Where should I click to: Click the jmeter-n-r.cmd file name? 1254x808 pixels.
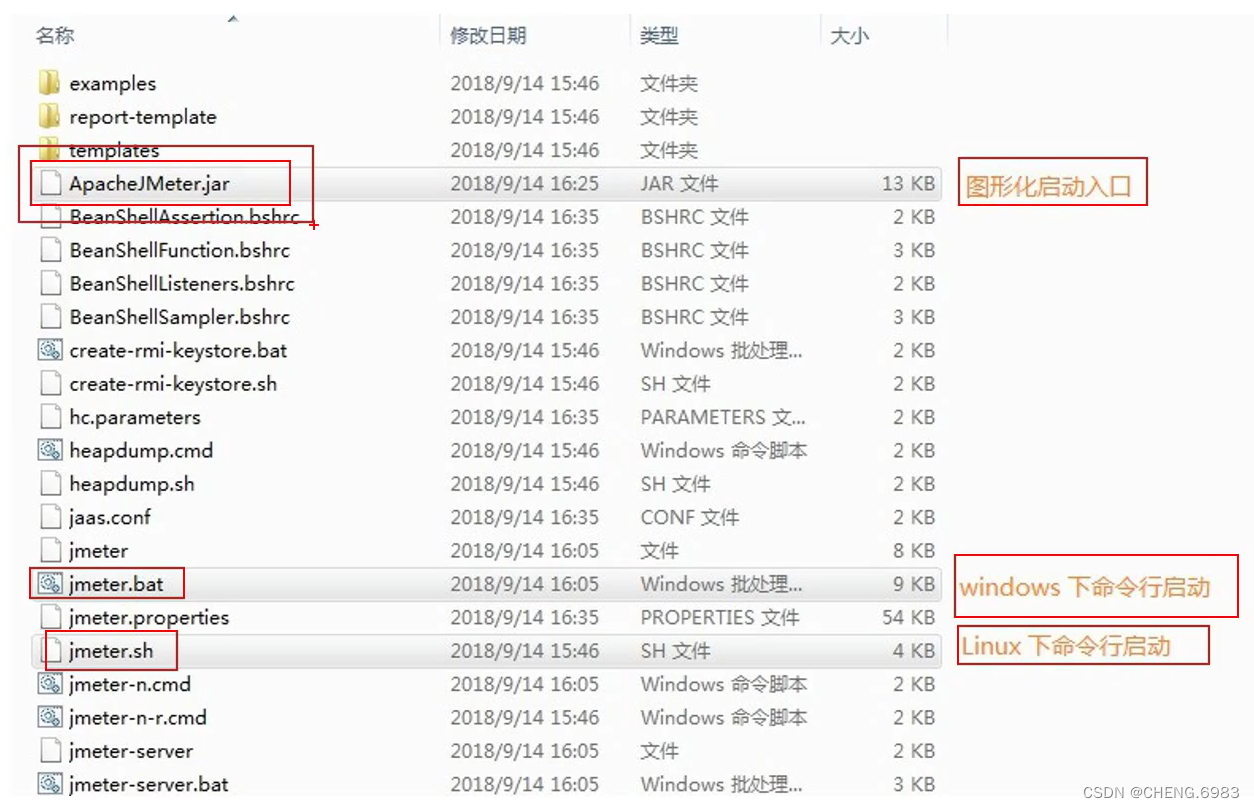pyautogui.click(x=138, y=718)
